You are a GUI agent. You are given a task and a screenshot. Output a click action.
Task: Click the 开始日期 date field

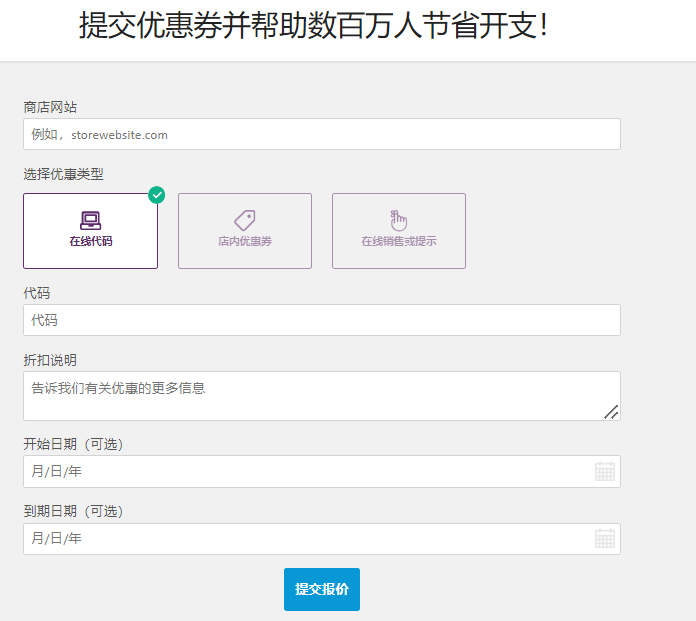coord(322,471)
